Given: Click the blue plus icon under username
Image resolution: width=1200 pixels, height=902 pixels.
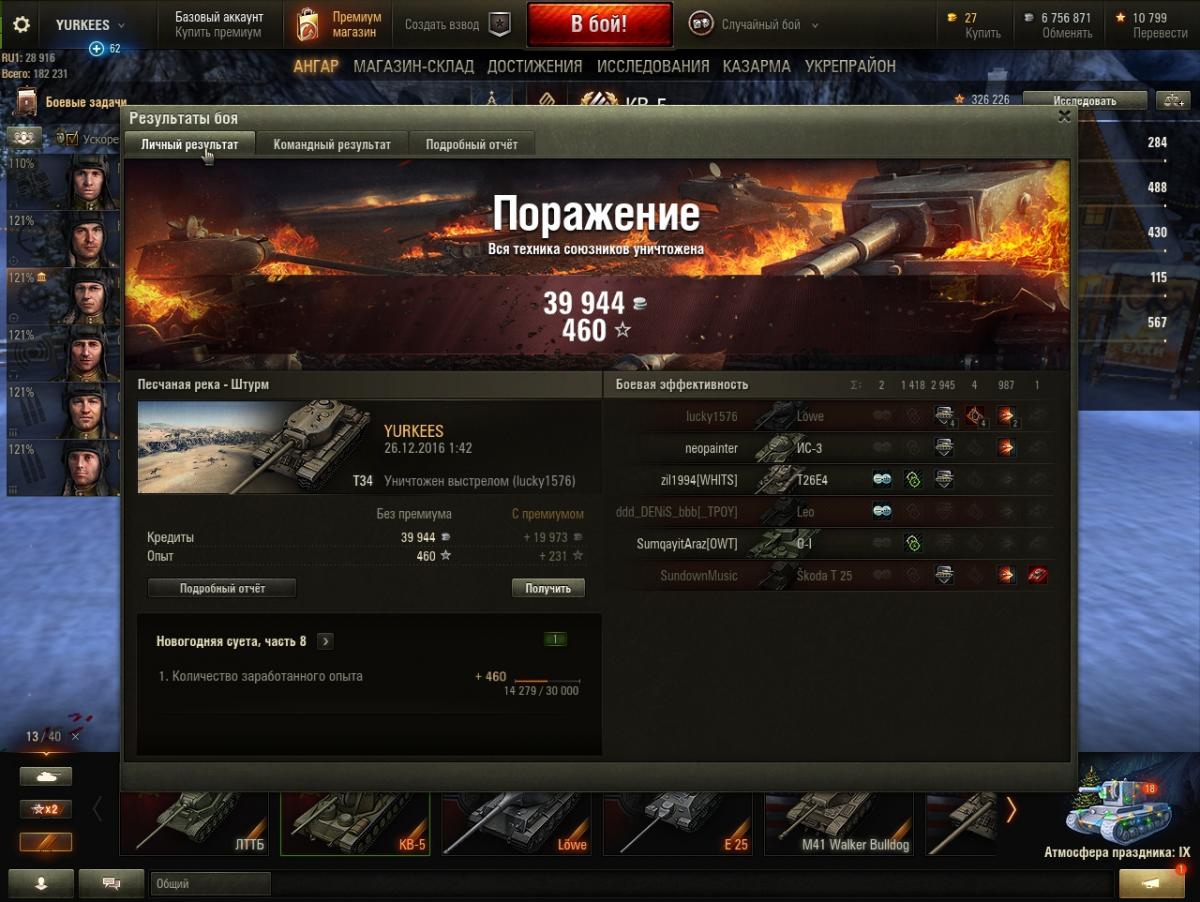Looking at the screenshot, I should click(x=96, y=48).
